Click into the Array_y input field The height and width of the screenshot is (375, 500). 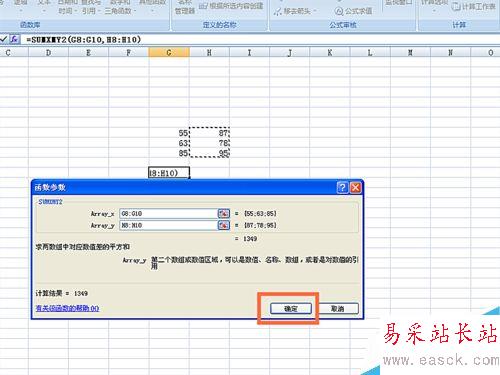pyautogui.click(x=168, y=225)
